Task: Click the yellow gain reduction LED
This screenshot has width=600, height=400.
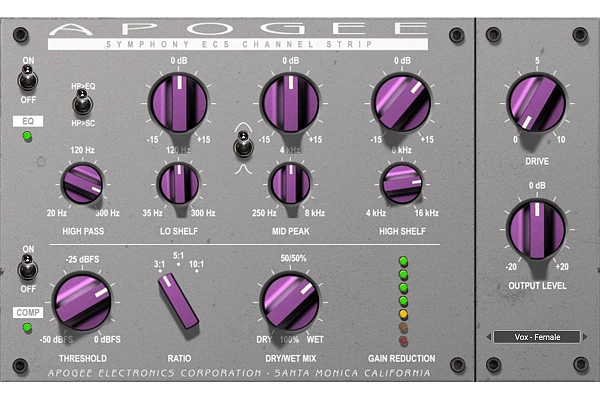Action: (403, 314)
